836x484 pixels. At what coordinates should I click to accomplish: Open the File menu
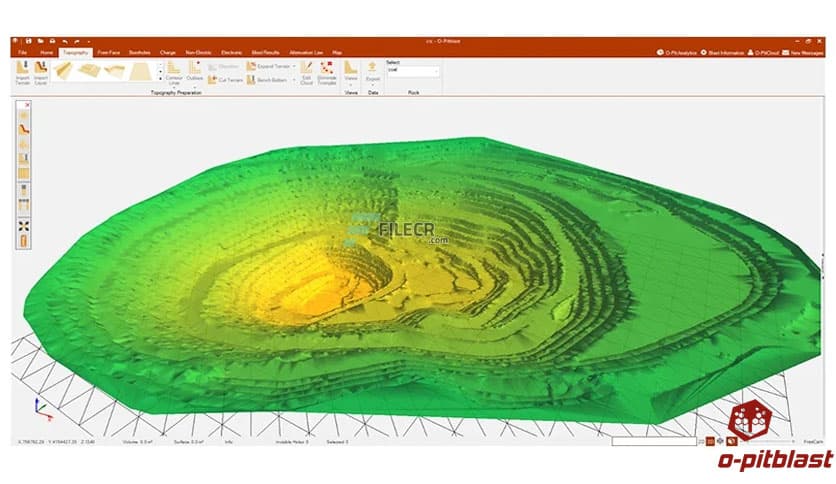pos(22,51)
